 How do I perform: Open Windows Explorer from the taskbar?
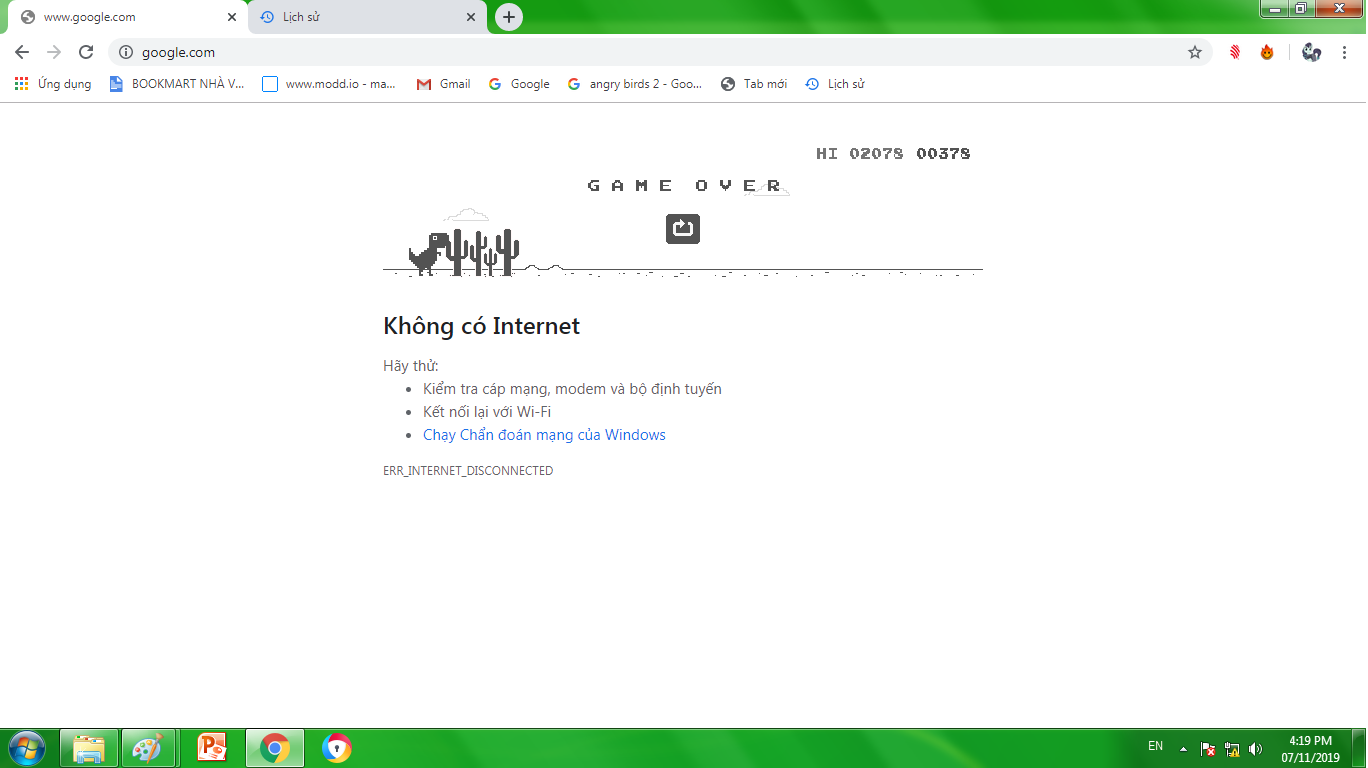[89, 748]
